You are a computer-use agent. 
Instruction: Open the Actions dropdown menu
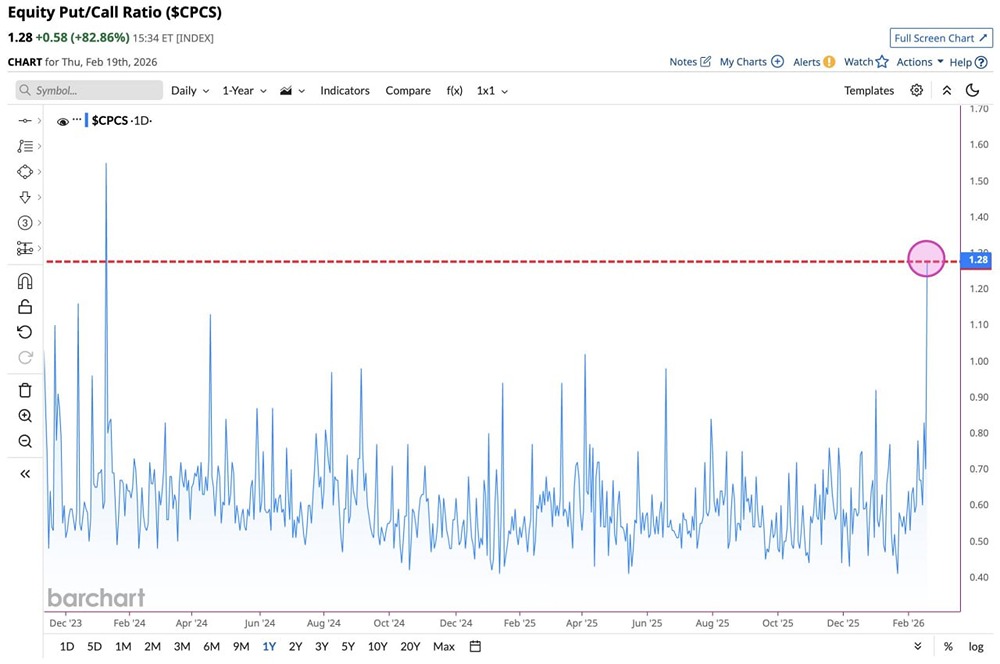(920, 62)
